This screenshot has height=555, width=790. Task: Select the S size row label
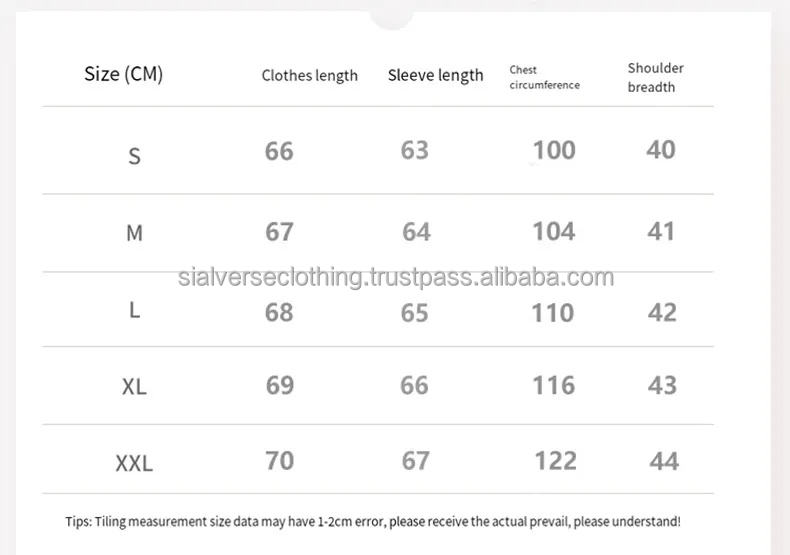[135, 156]
